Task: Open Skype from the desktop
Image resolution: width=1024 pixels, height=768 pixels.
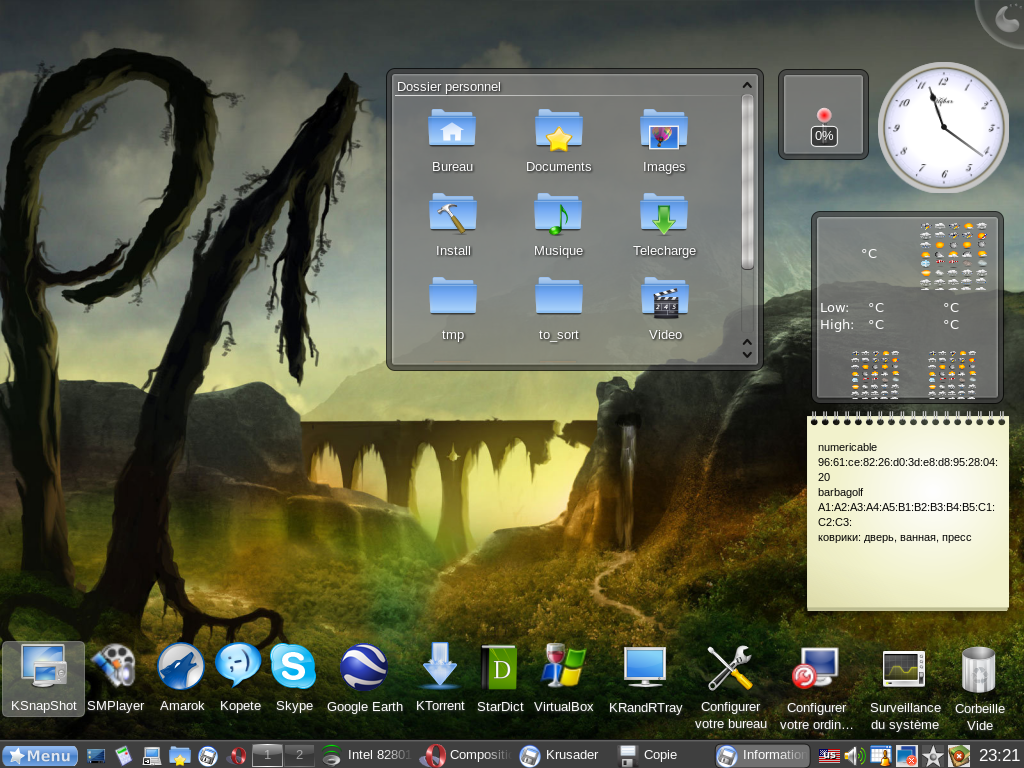Action: [x=294, y=668]
